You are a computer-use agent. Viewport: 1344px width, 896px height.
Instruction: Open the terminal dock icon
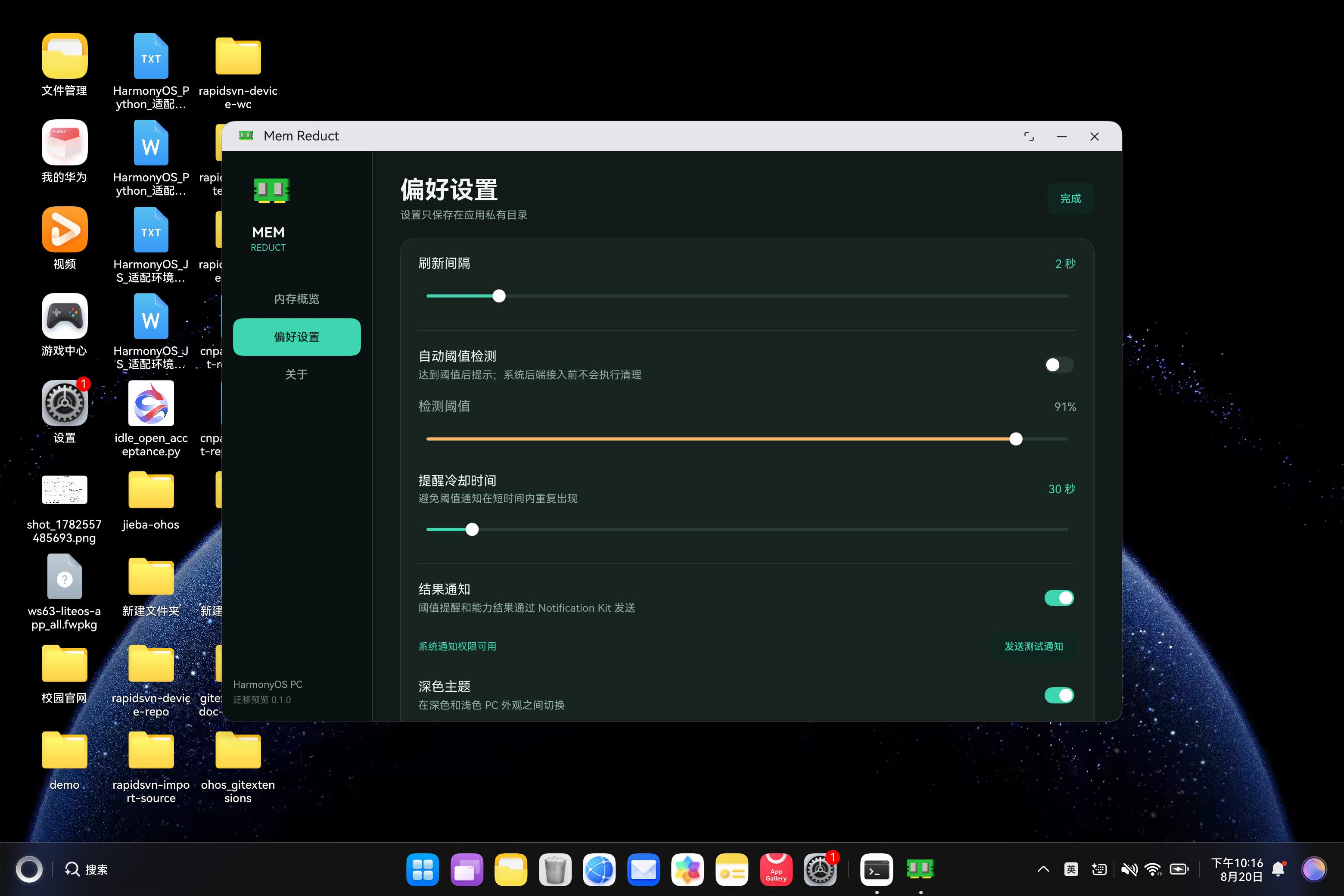click(x=877, y=870)
